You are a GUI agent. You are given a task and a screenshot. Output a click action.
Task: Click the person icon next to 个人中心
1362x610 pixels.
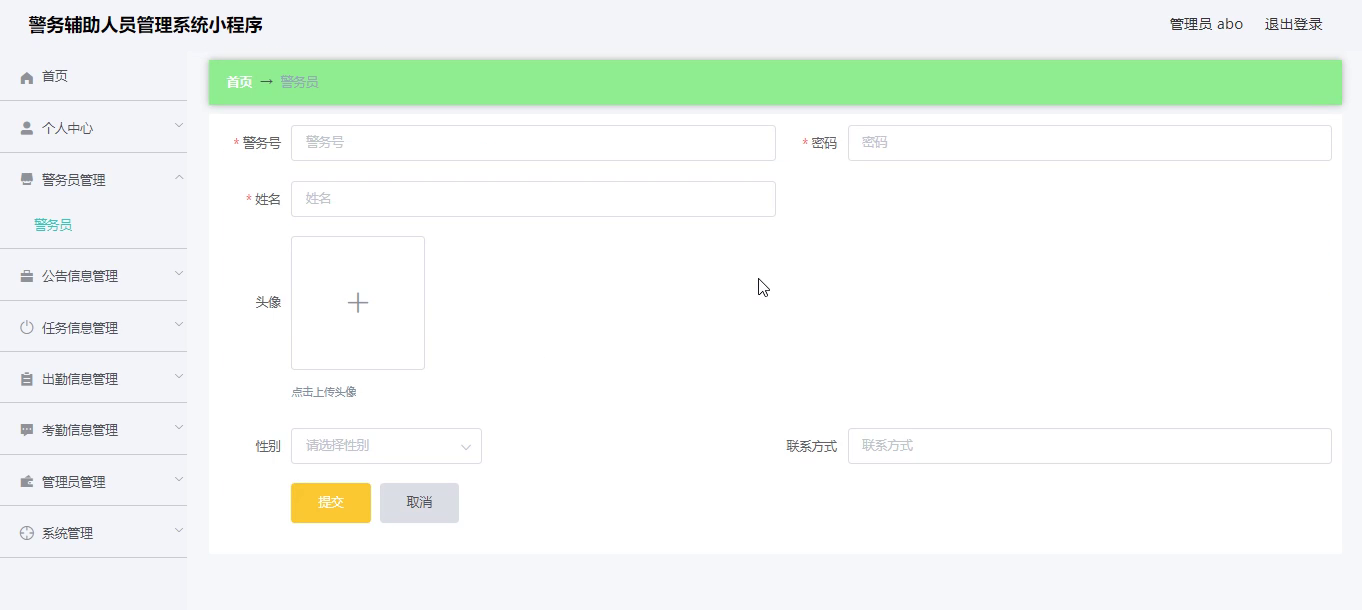(27, 128)
